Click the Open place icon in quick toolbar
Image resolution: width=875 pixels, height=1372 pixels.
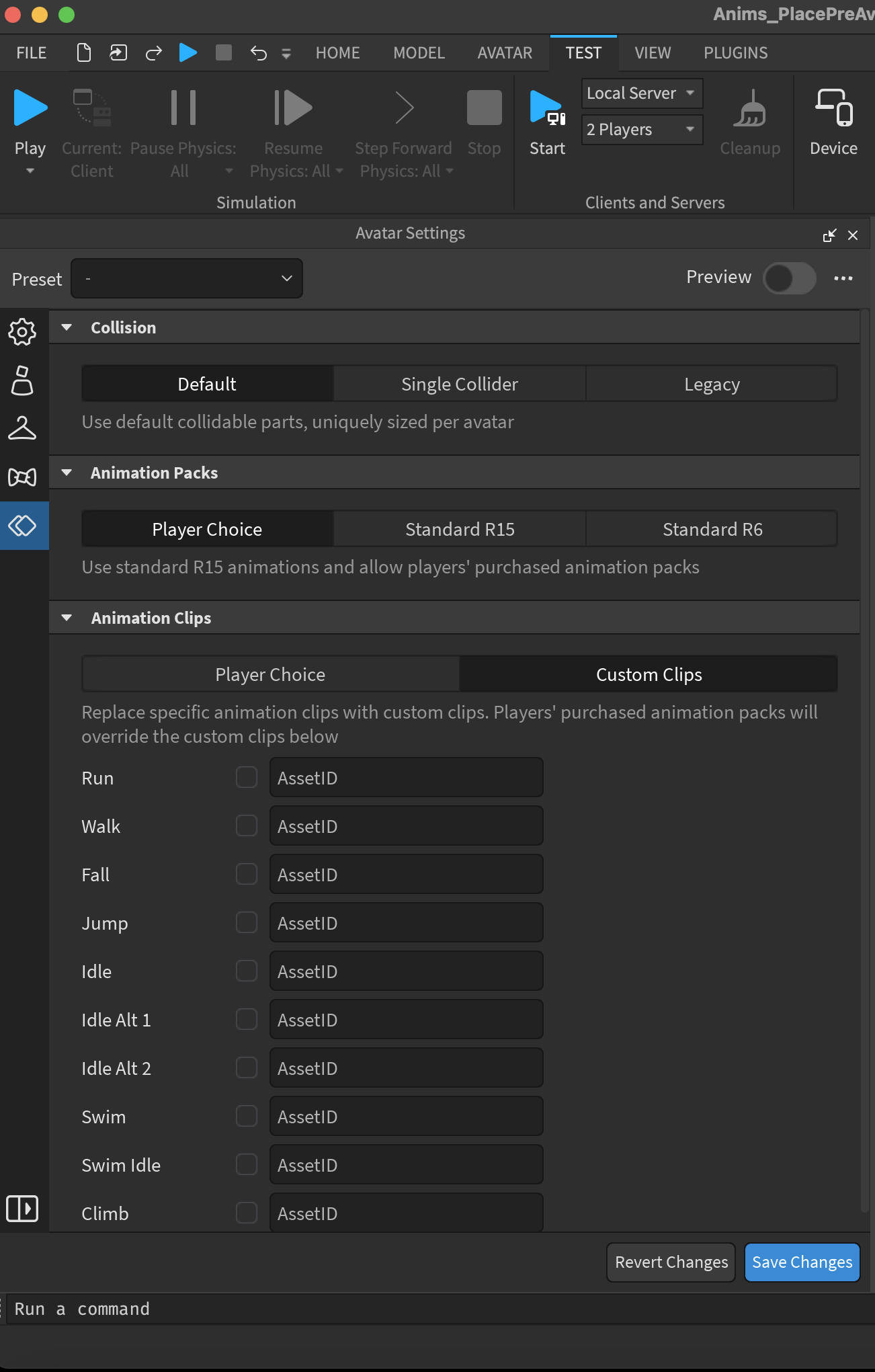[119, 52]
